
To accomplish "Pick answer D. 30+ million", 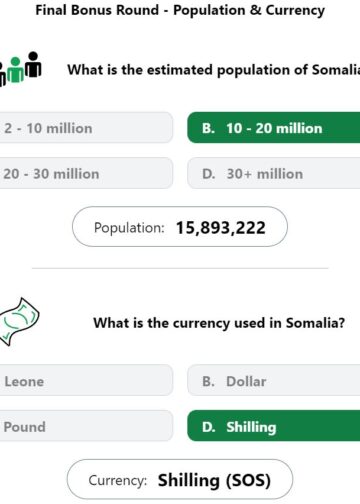I will (274, 173).
